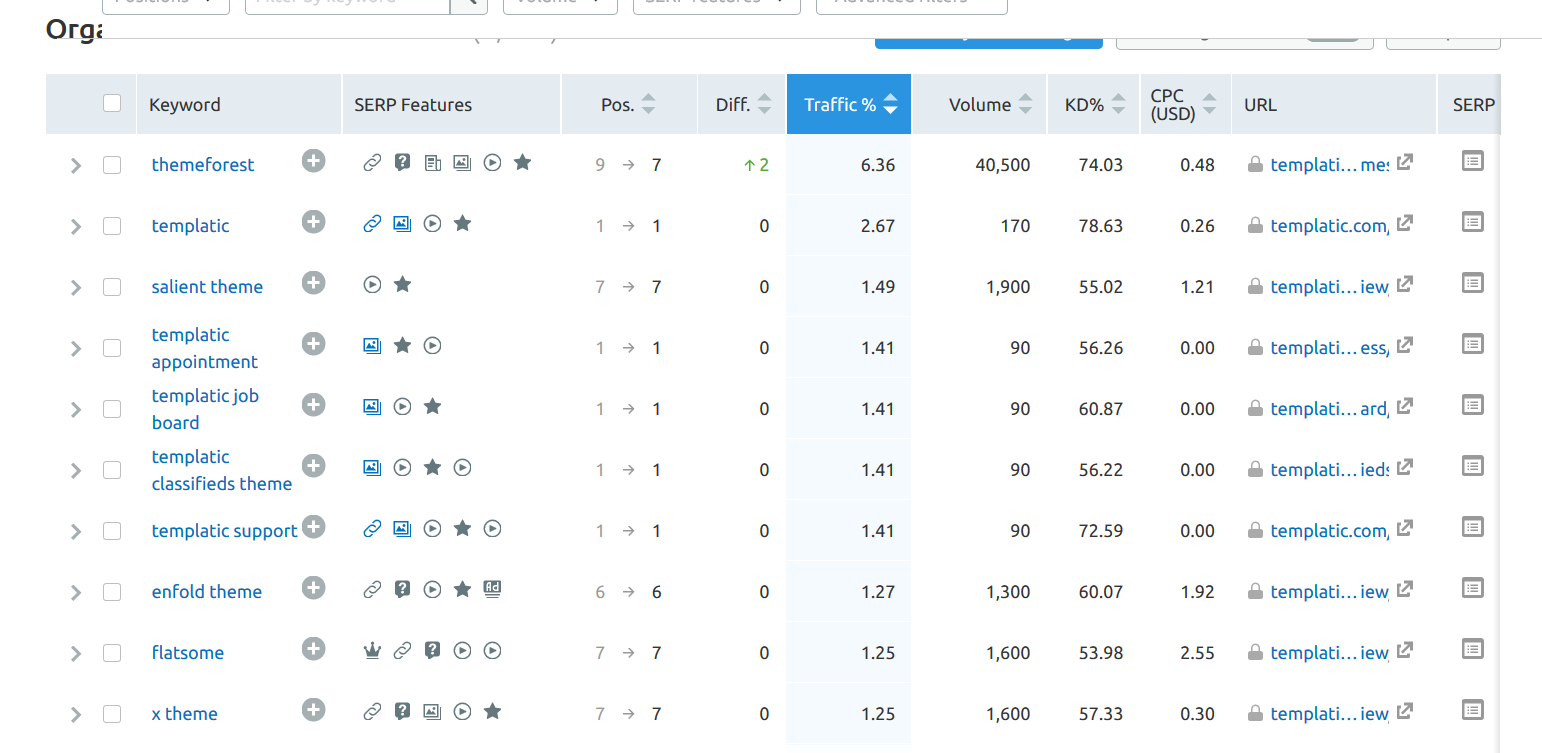Expand the salient theme row details
1542x753 pixels.
pos(76,288)
